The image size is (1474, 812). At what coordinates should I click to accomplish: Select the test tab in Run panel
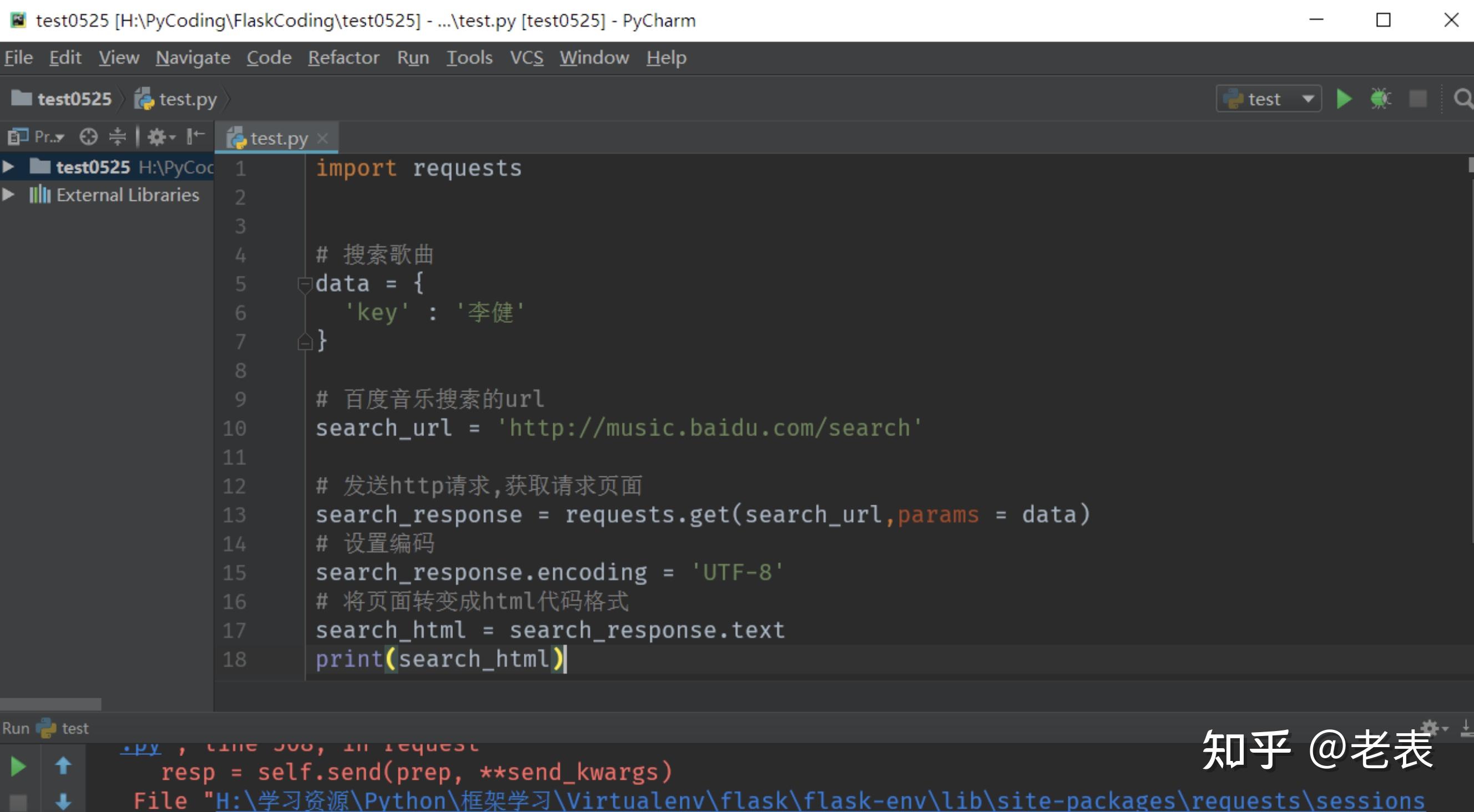[x=63, y=728]
